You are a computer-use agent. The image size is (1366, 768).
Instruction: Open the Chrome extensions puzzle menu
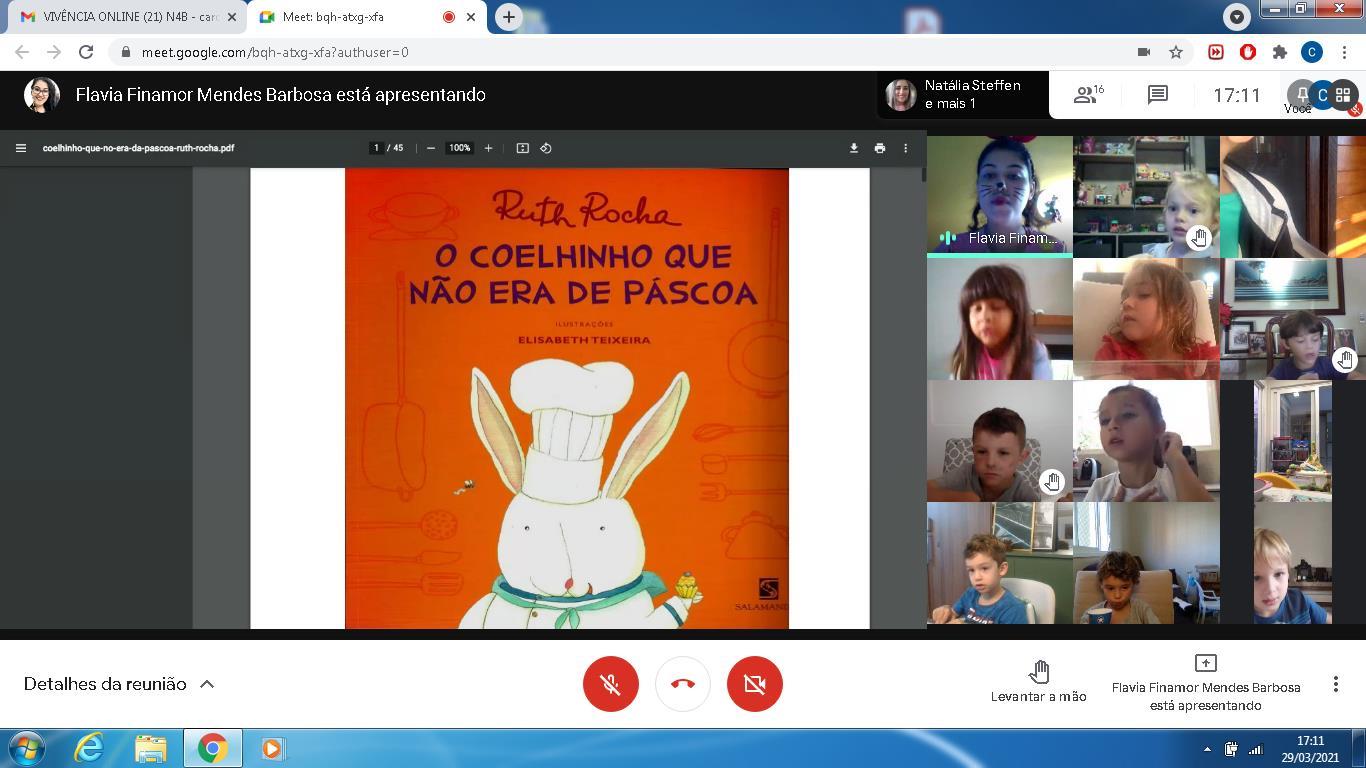(1280, 52)
